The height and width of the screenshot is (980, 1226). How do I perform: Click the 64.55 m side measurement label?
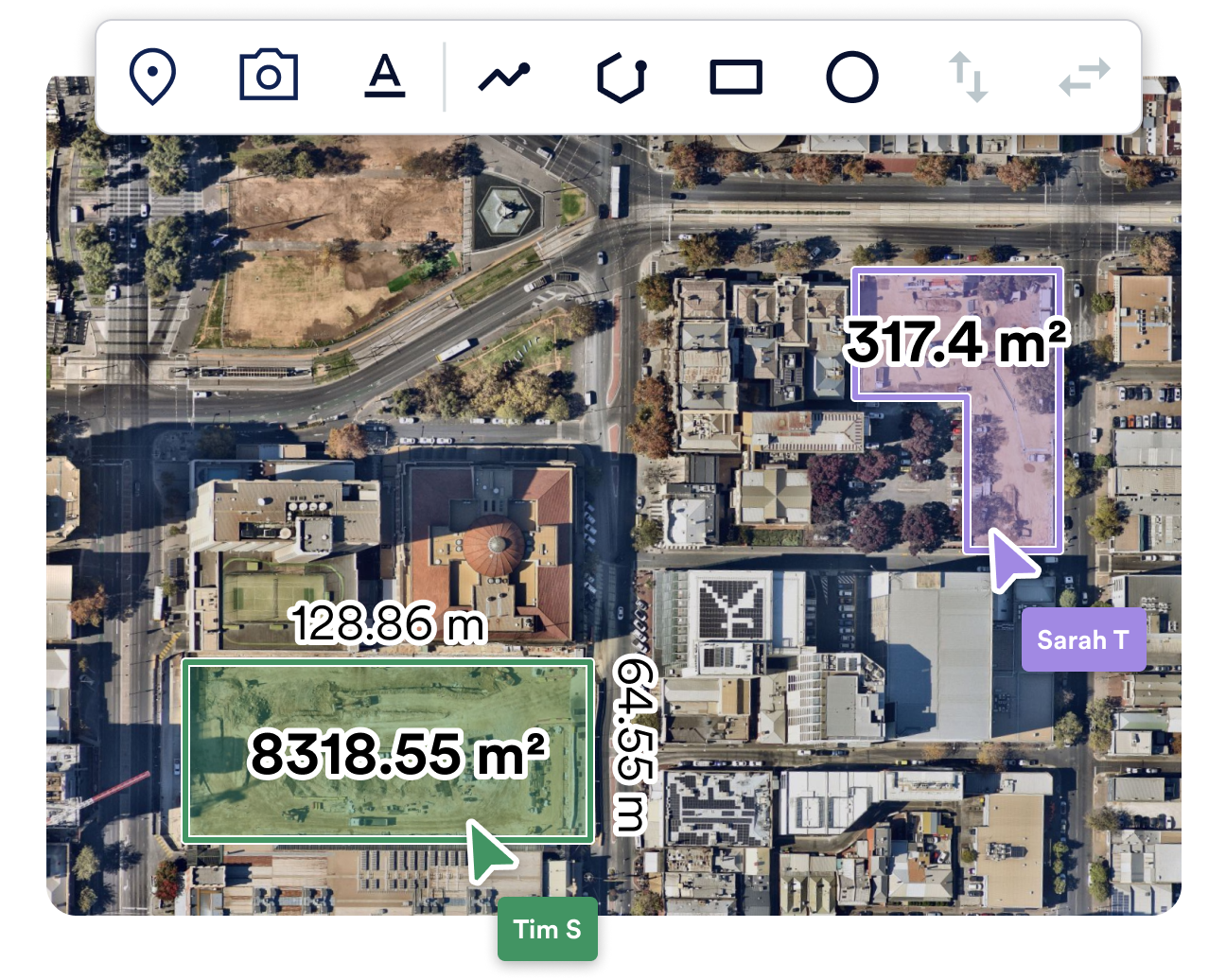coord(632,745)
